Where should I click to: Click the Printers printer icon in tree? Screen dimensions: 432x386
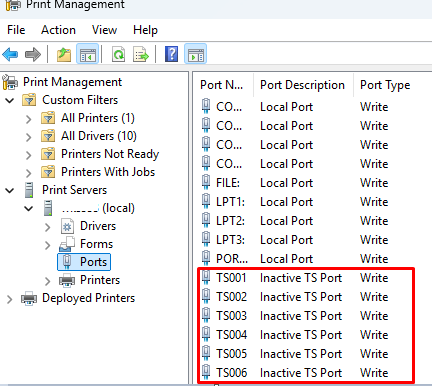pyautogui.click(x=67, y=280)
